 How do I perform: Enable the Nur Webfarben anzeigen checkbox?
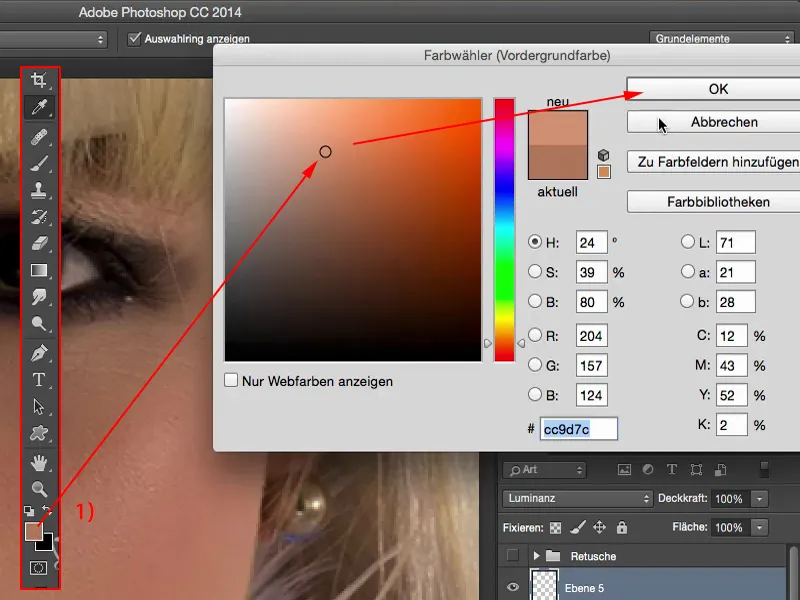231,380
